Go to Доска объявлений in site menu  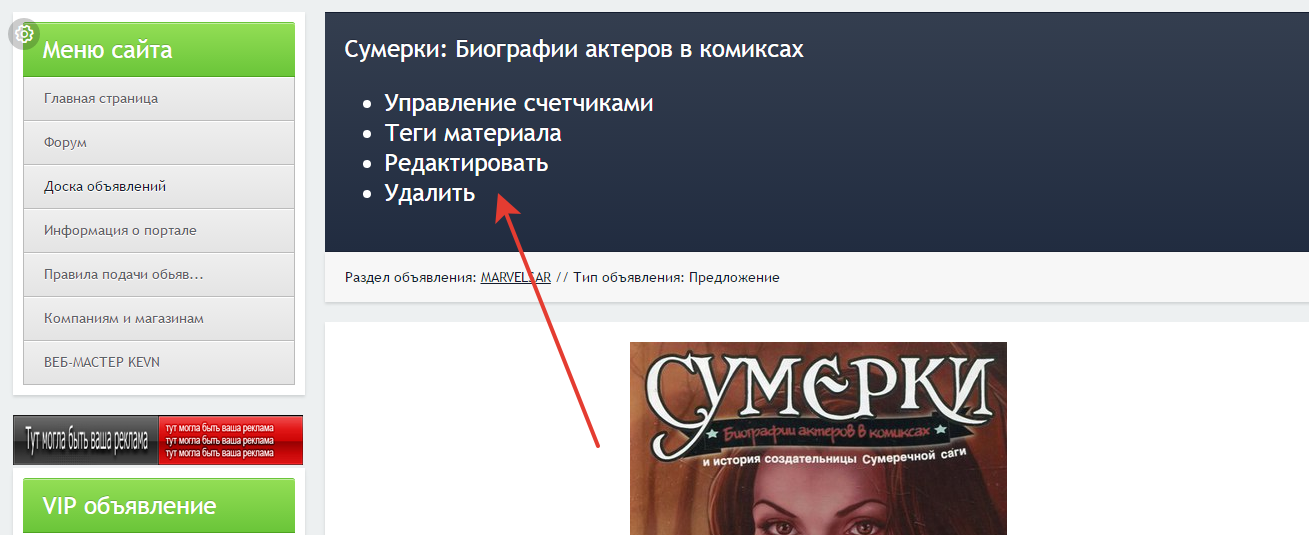[x=159, y=187]
